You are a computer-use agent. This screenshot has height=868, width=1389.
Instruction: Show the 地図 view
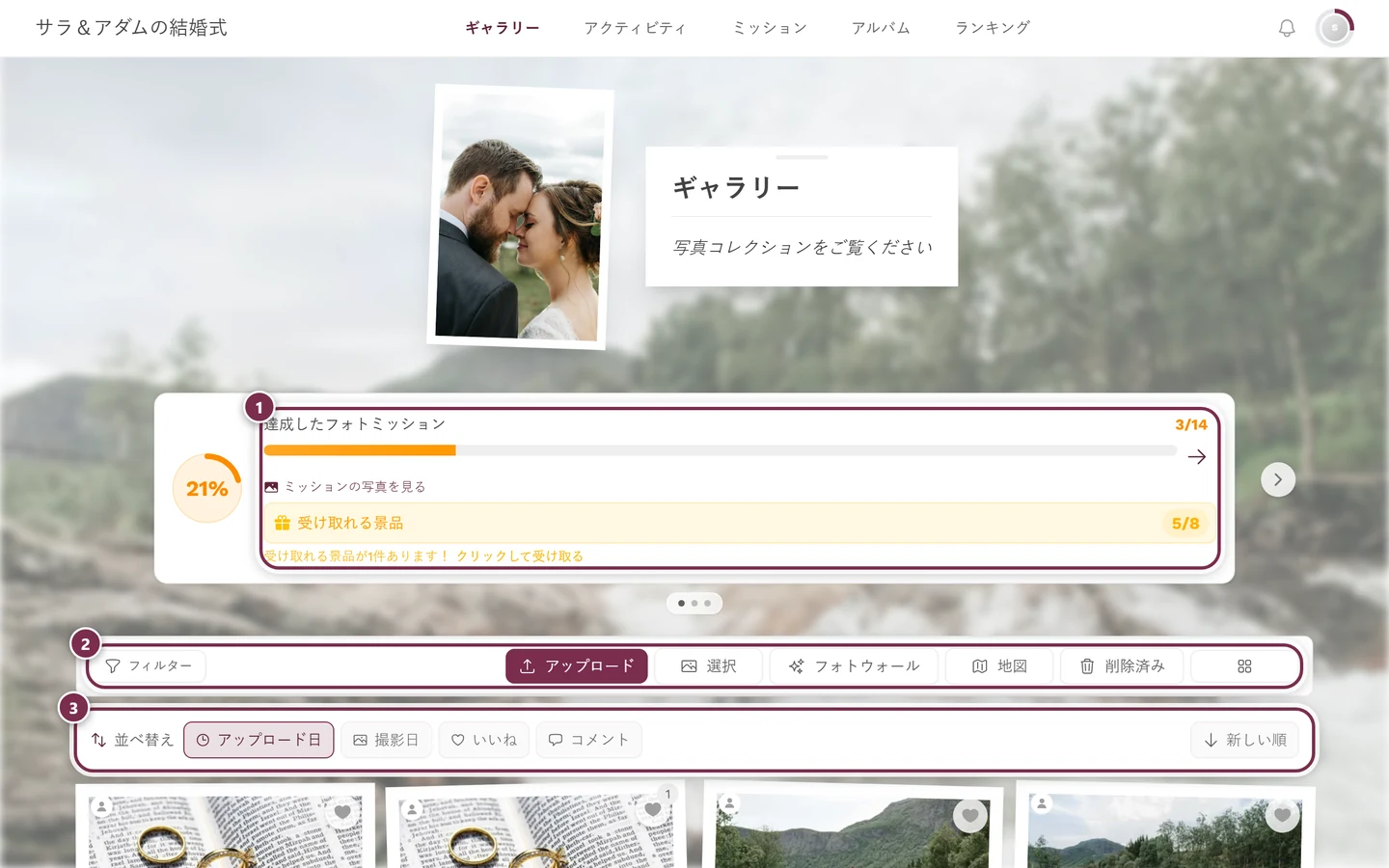pos(999,666)
